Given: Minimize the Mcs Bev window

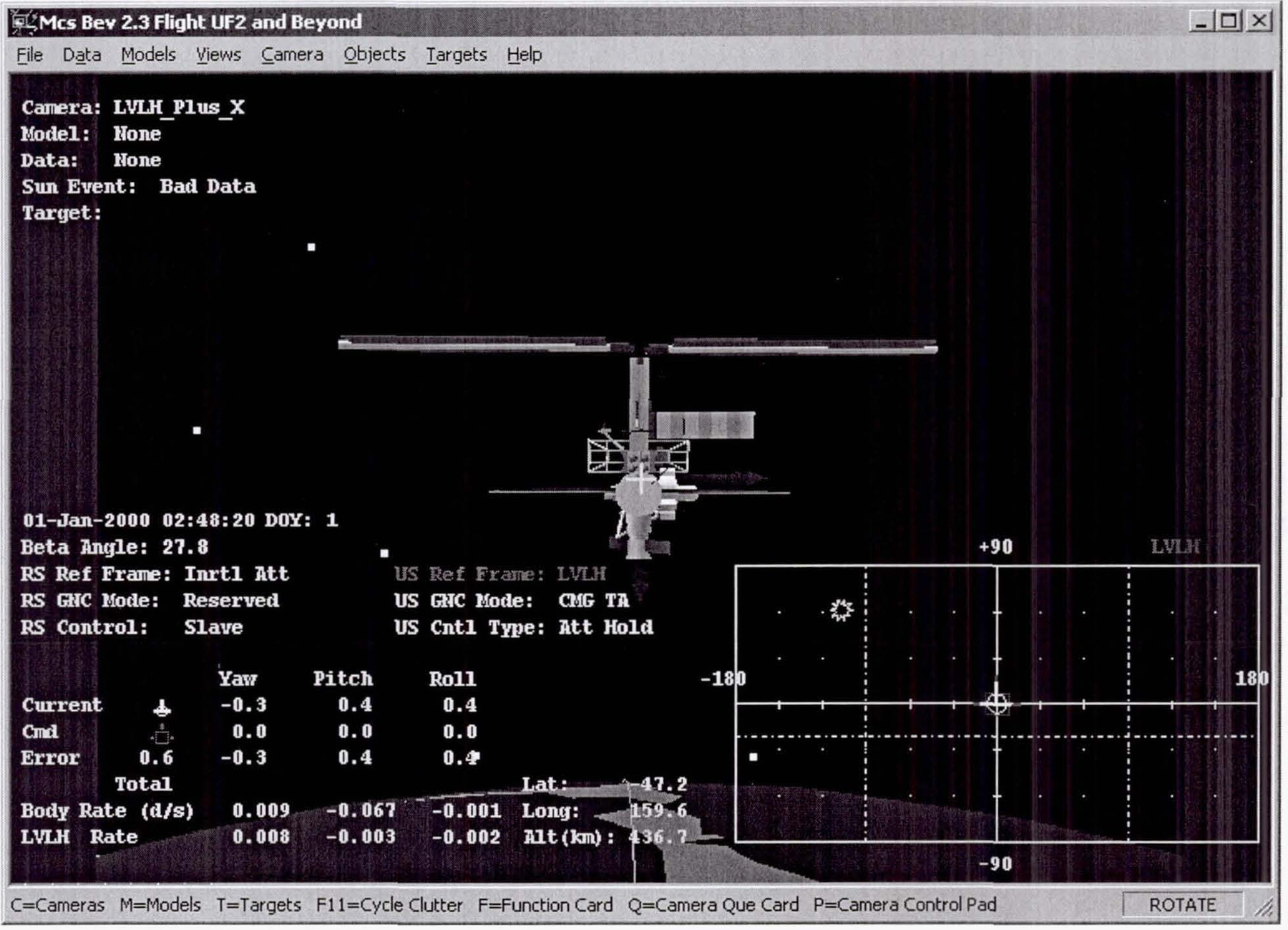Looking at the screenshot, I should coord(1201,21).
